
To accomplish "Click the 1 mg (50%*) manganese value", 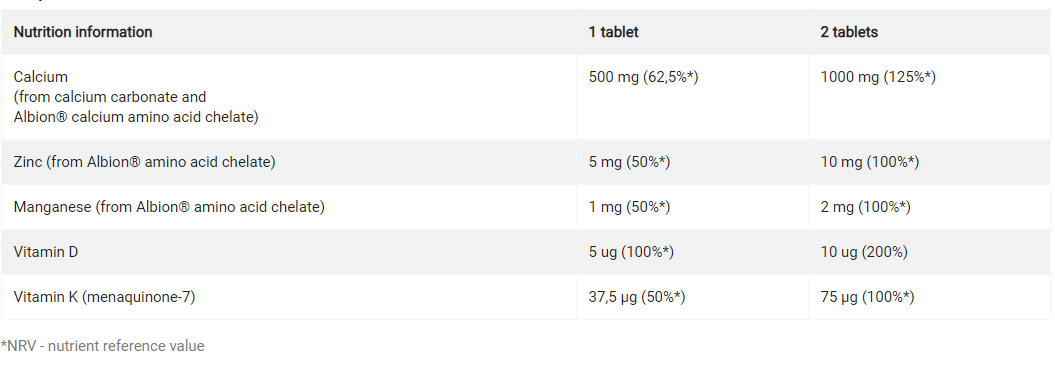I will click(x=629, y=207).
